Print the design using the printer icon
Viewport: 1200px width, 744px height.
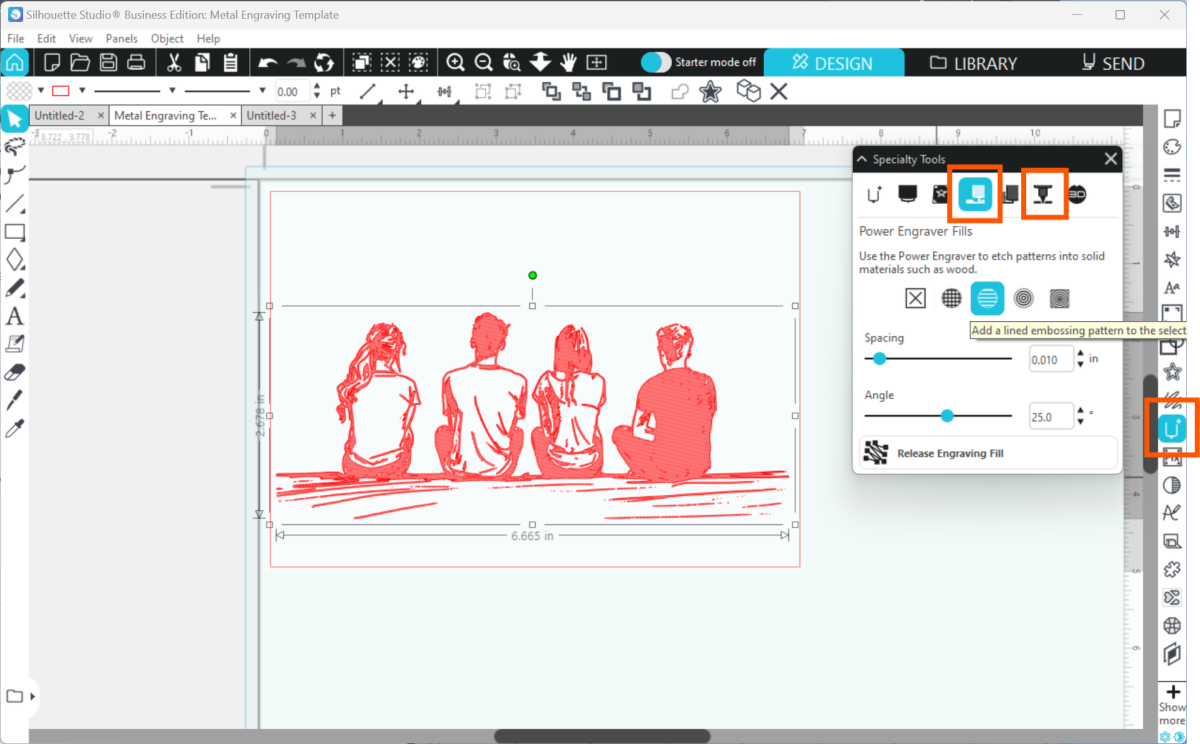(136, 62)
